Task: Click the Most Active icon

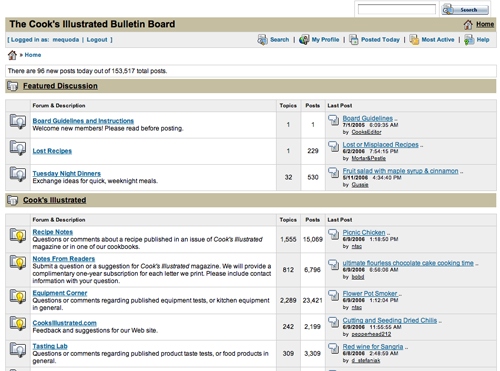Action: (414, 40)
